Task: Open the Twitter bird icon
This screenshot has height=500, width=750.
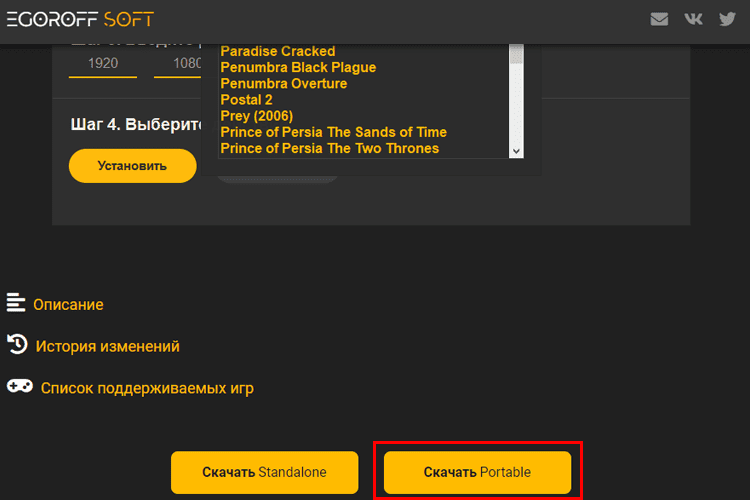Action: coord(727,19)
